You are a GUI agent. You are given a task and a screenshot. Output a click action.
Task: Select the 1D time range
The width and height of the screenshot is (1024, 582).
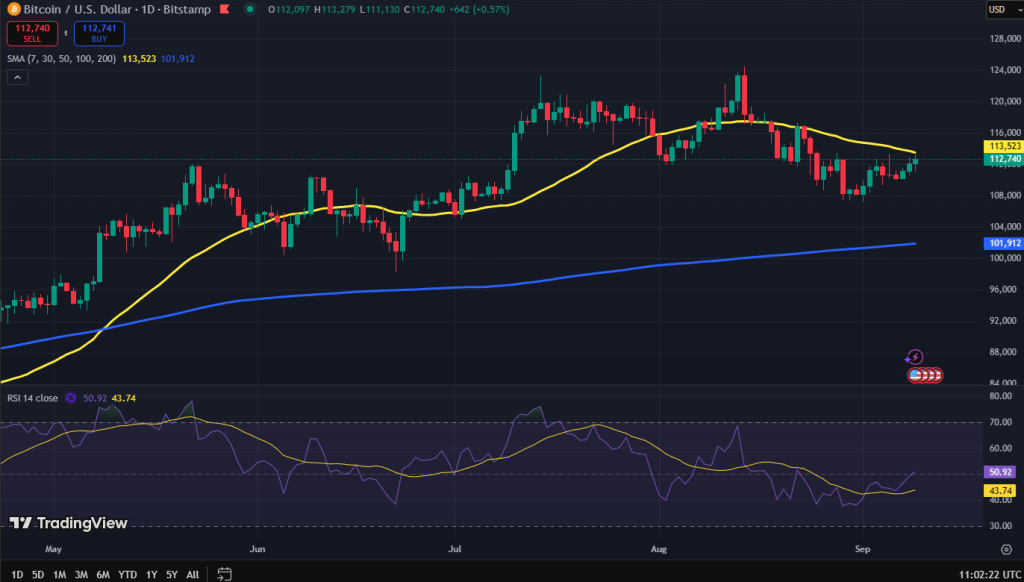coord(17,575)
